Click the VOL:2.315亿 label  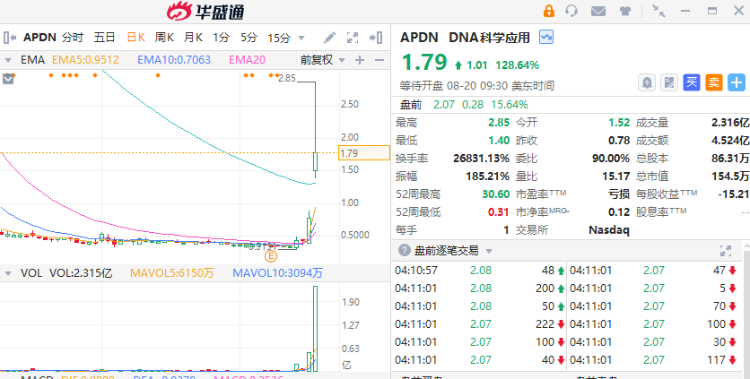point(81,273)
